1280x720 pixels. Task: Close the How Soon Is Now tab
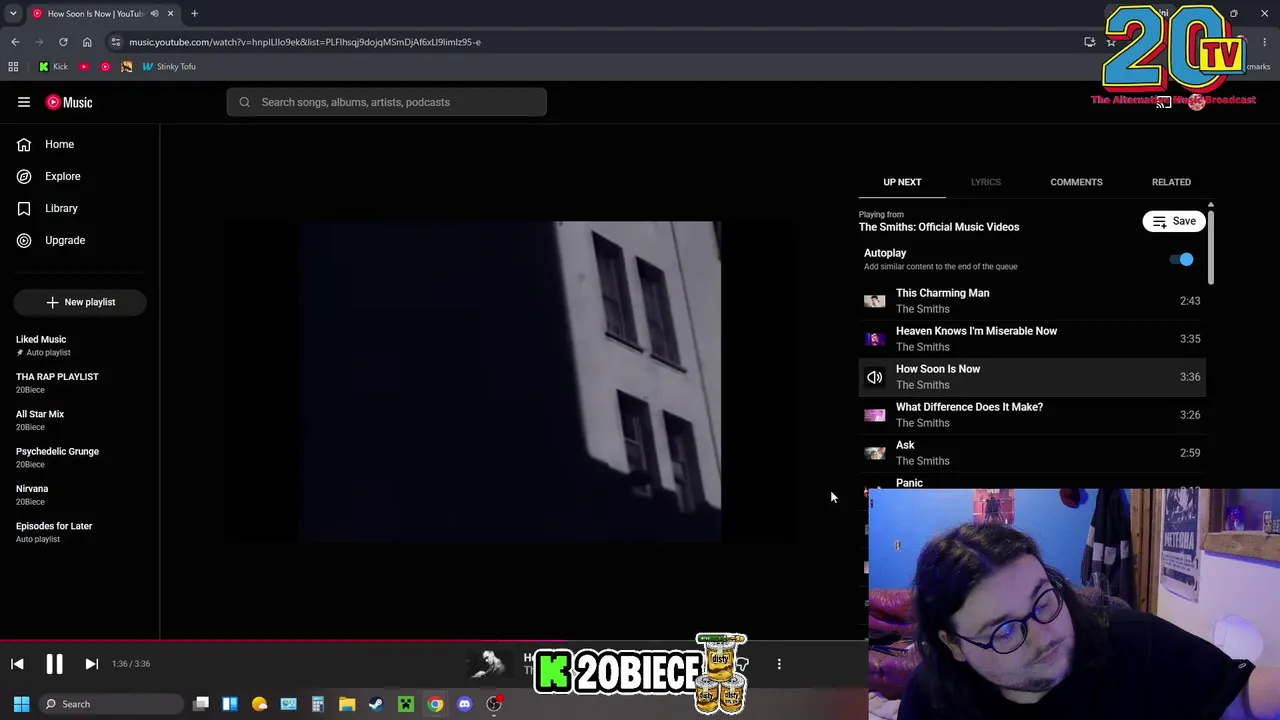pyautogui.click(x=170, y=14)
